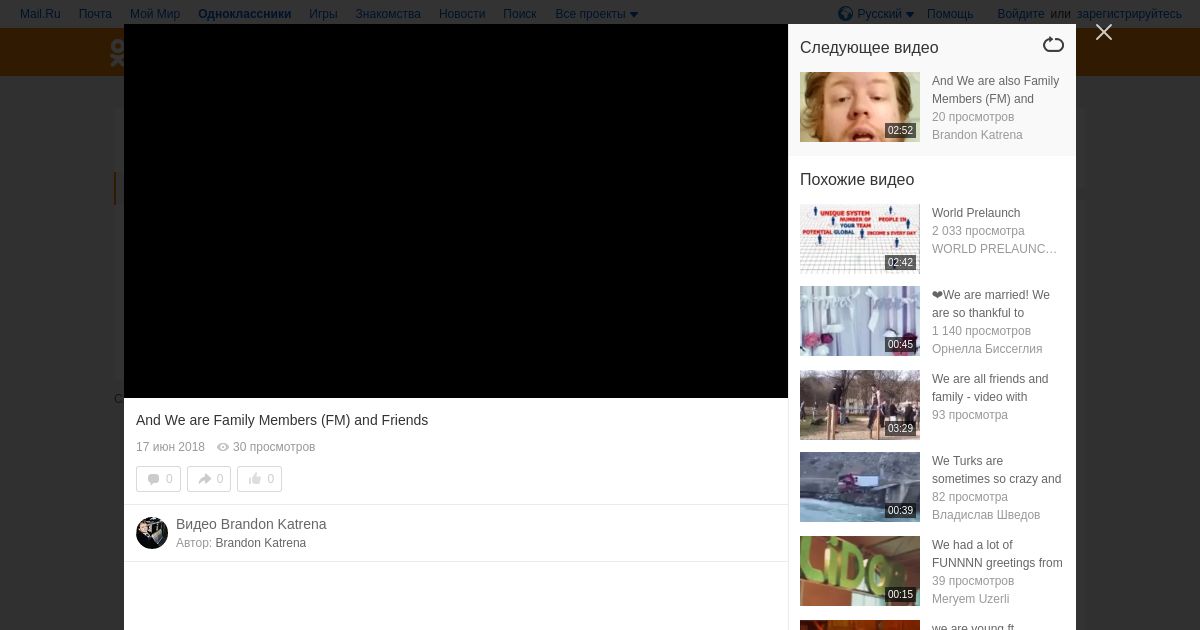Screen dimensions: 1200x630
Task: Select Одноклассники in top bar
Action: (x=244, y=14)
